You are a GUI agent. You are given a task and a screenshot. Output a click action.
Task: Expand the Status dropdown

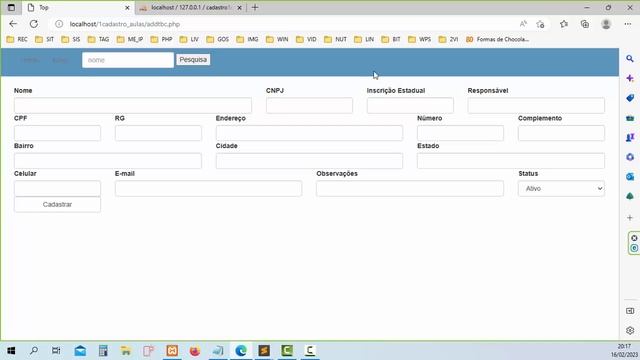pyautogui.click(x=561, y=189)
